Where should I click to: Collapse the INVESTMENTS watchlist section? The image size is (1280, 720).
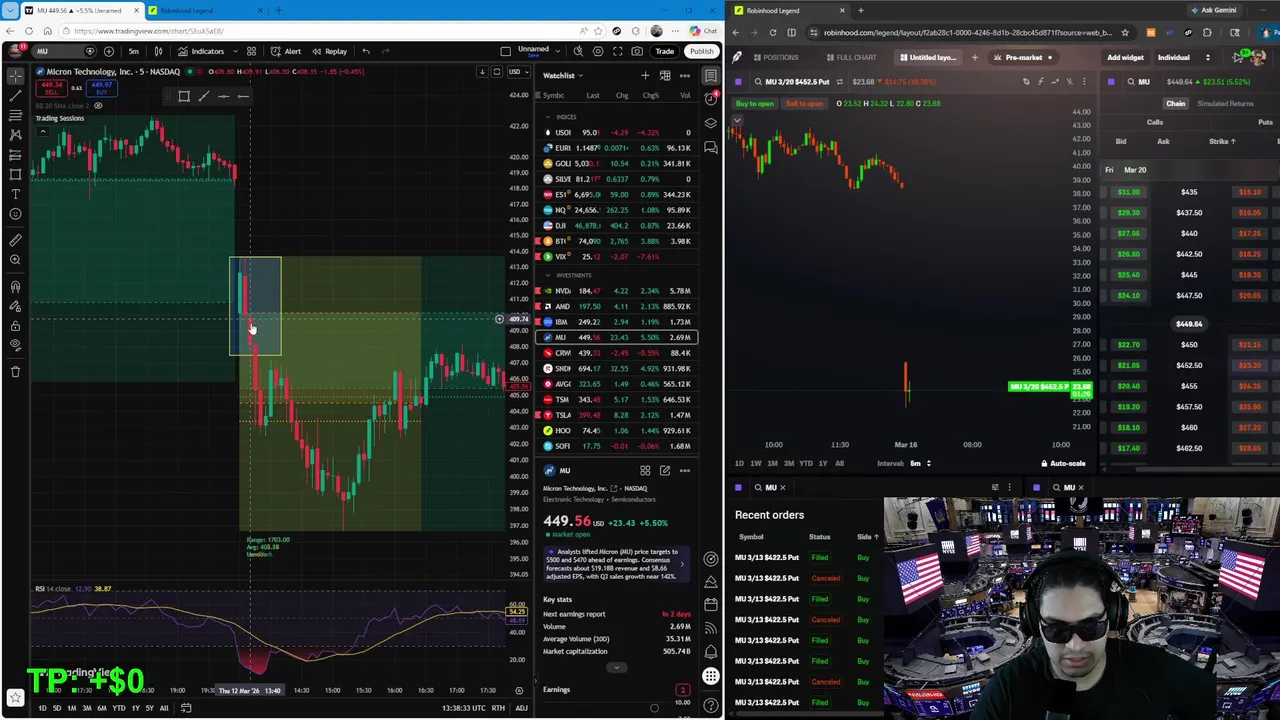point(548,275)
